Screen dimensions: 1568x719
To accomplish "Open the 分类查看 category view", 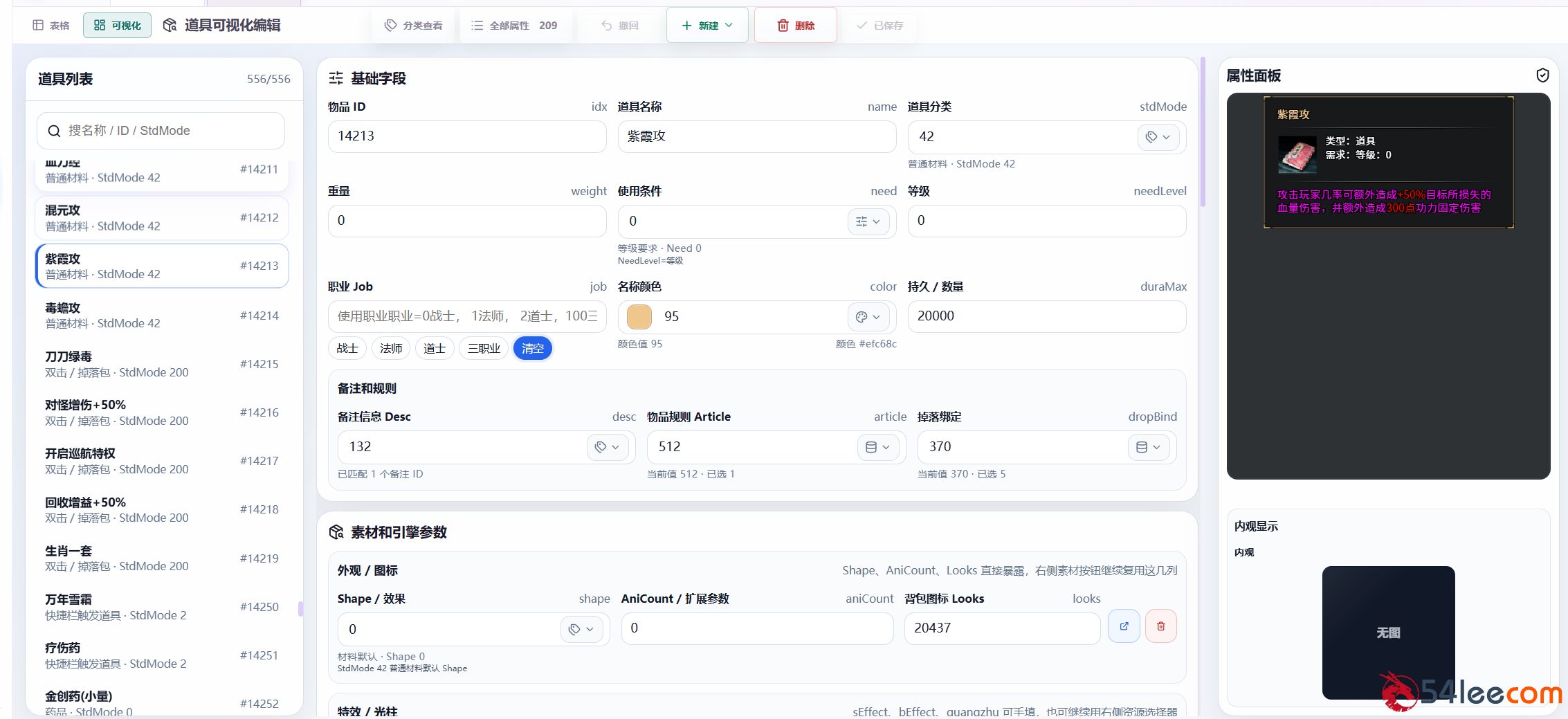I will click(x=414, y=26).
